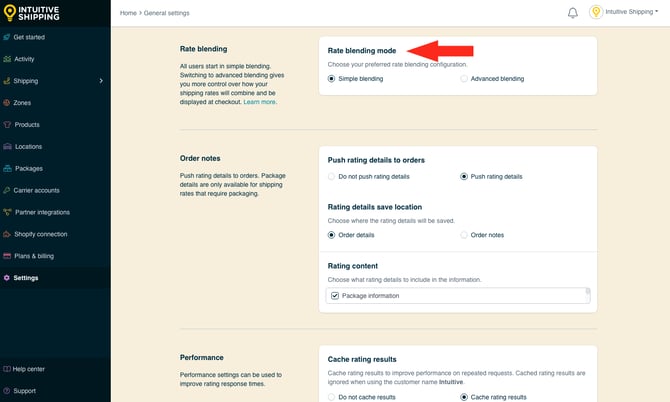
Task: Expand the Shipping menu chevron
Action: pos(101,81)
